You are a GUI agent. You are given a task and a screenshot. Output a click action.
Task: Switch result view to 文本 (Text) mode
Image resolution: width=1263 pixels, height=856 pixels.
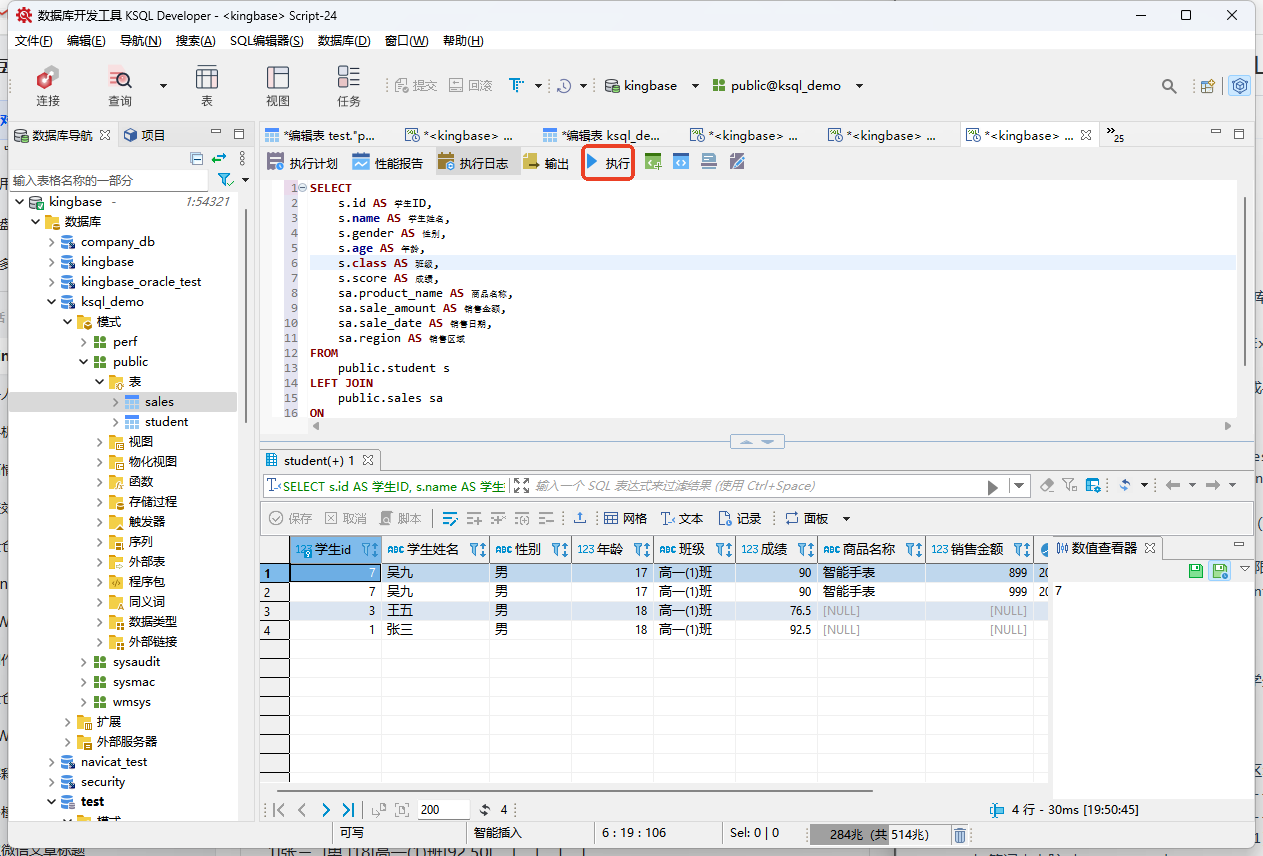pyautogui.click(x=680, y=518)
